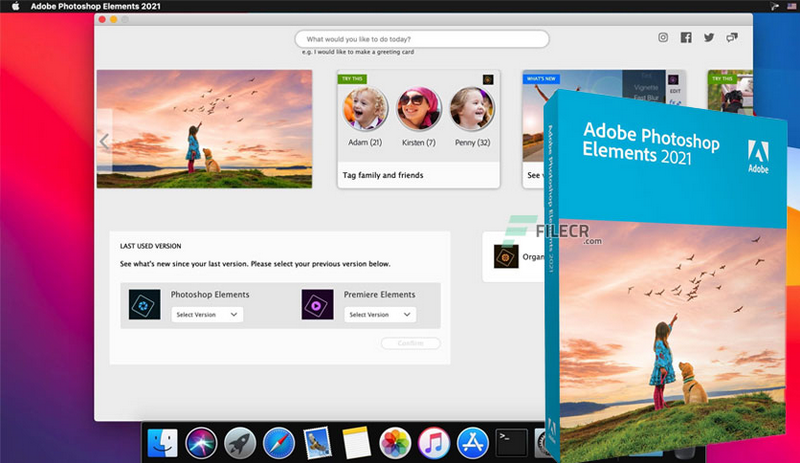
Task: Click the Apple menu logo
Action: pyautogui.click(x=15, y=6)
